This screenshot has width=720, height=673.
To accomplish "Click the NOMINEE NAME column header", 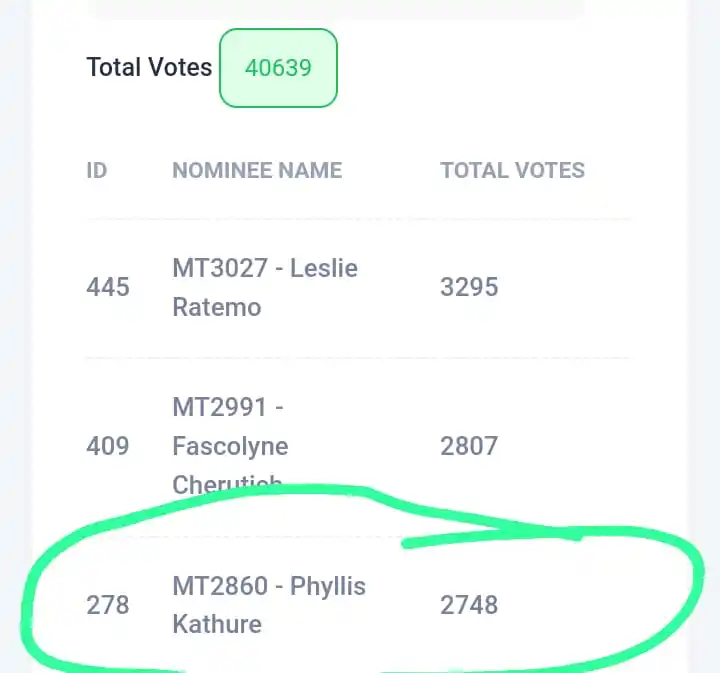I will [x=257, y=170].
